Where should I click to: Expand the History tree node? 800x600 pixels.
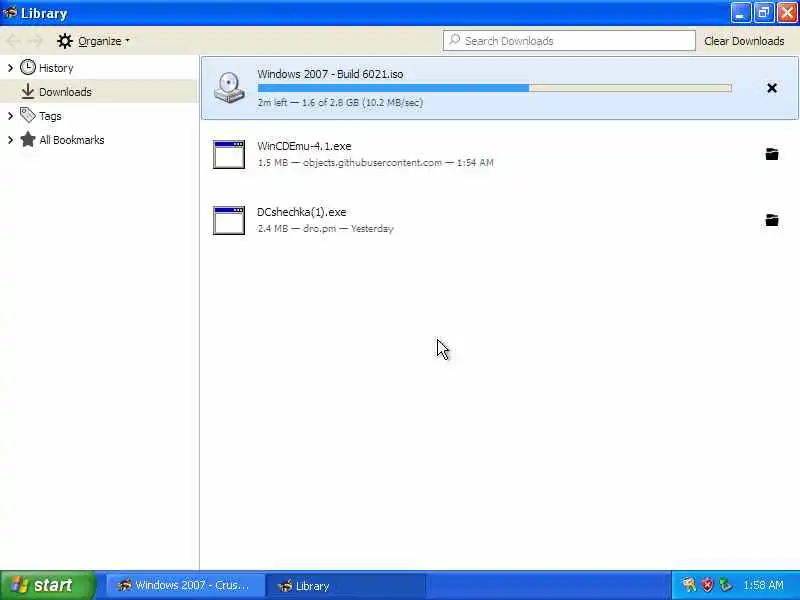(10, 67)
